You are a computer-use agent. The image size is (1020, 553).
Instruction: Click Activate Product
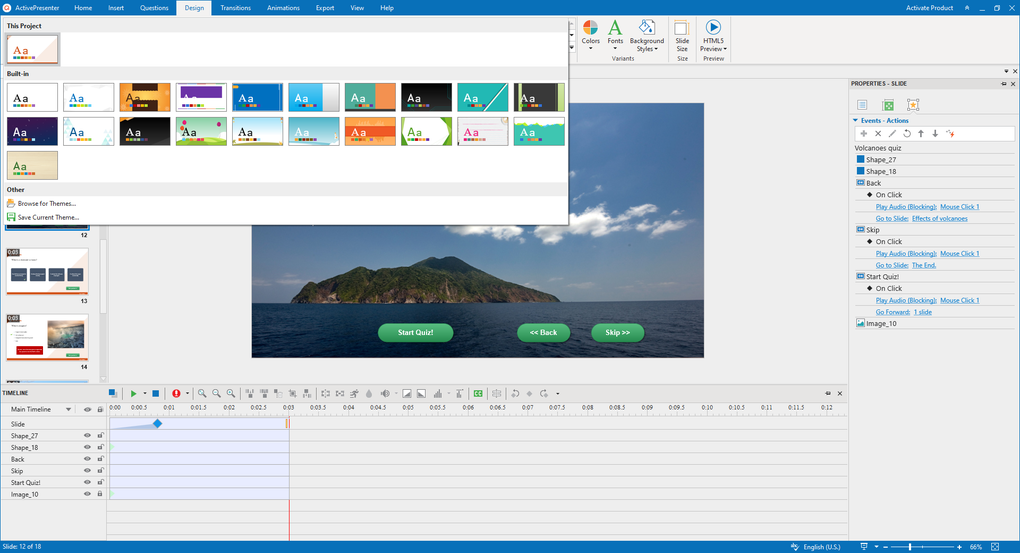(x=929, y=8)
